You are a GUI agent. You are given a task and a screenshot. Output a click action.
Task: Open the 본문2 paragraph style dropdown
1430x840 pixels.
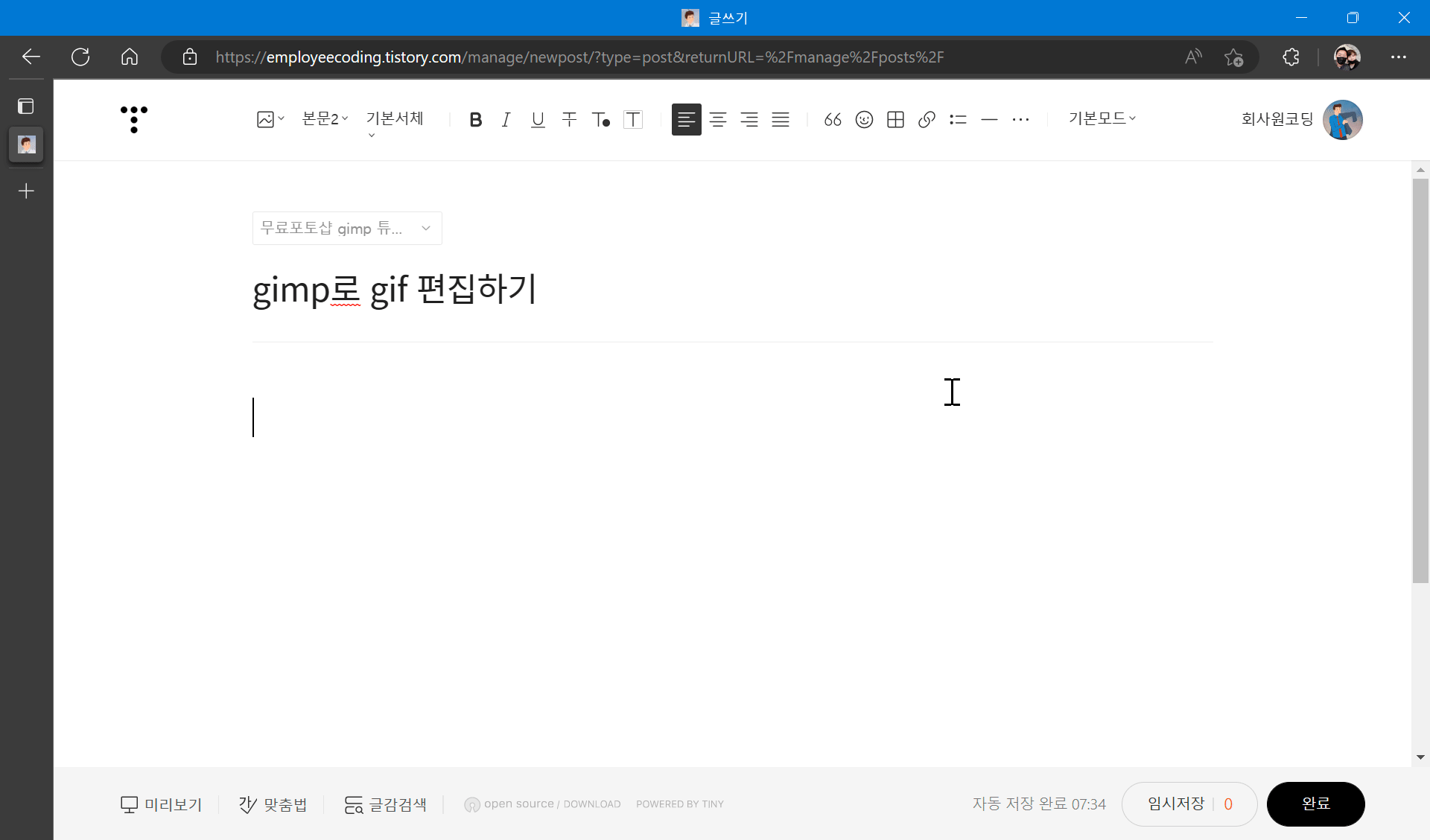click(325, 118)
